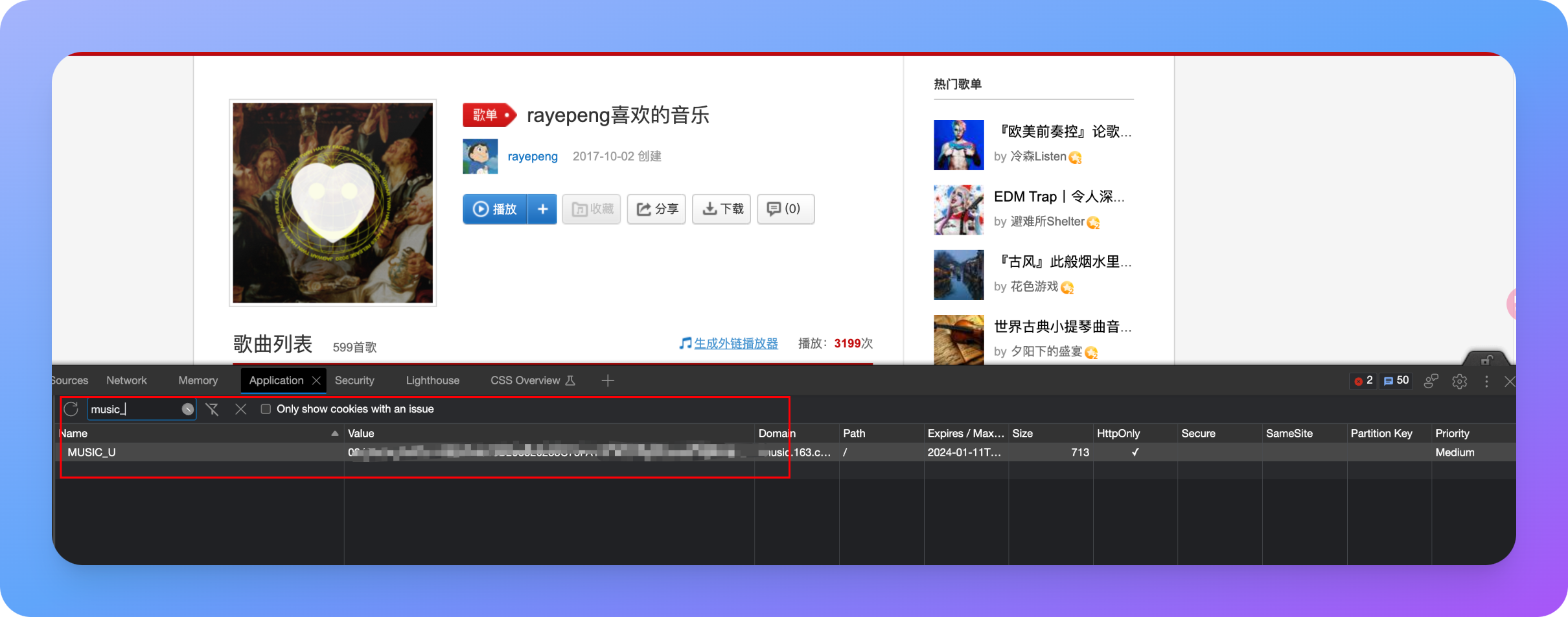1568x617 pixels.
Task: Click the 下载 download button
Action: point(722,209)
